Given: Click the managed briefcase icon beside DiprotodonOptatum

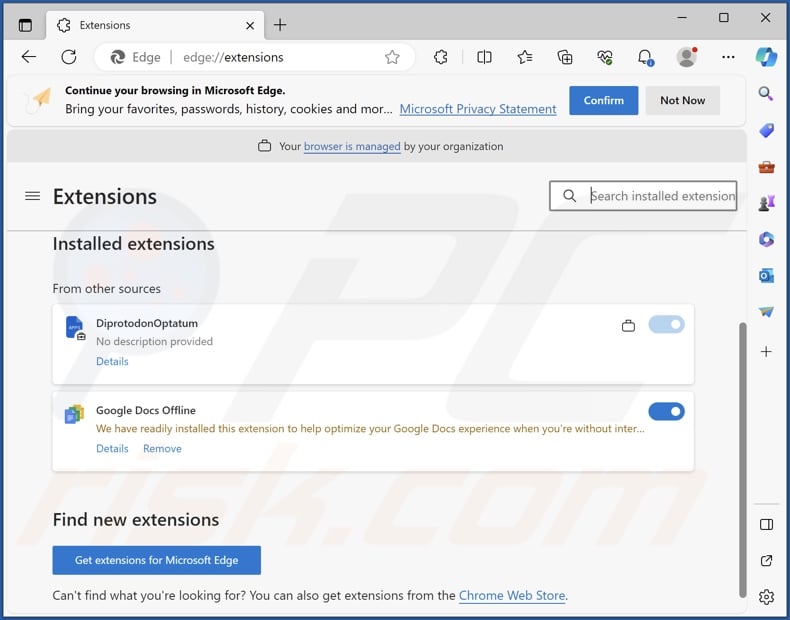Looking at the screenshot, I should (x=628, y=326).
